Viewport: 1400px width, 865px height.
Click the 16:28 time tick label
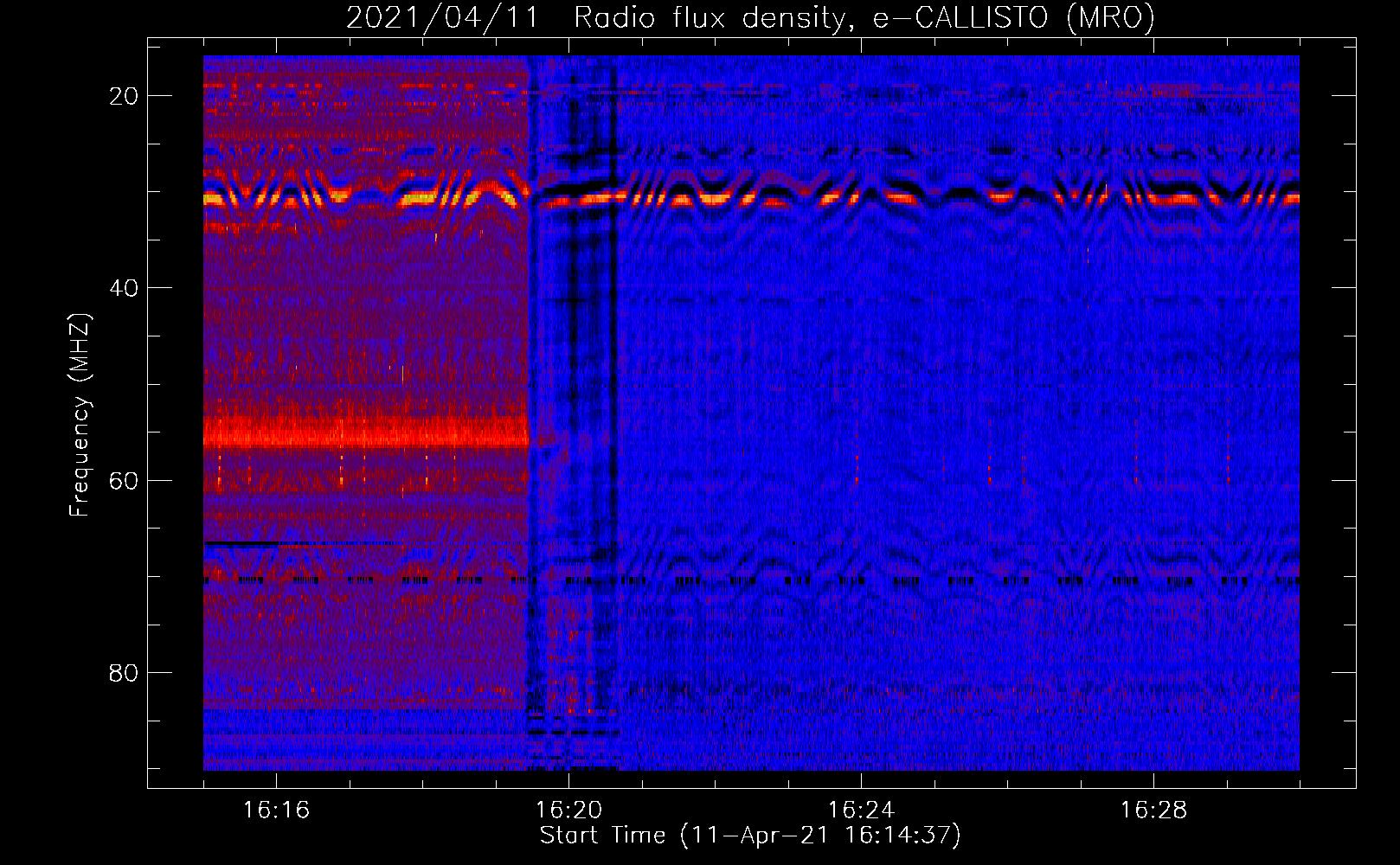point(1153,810)
